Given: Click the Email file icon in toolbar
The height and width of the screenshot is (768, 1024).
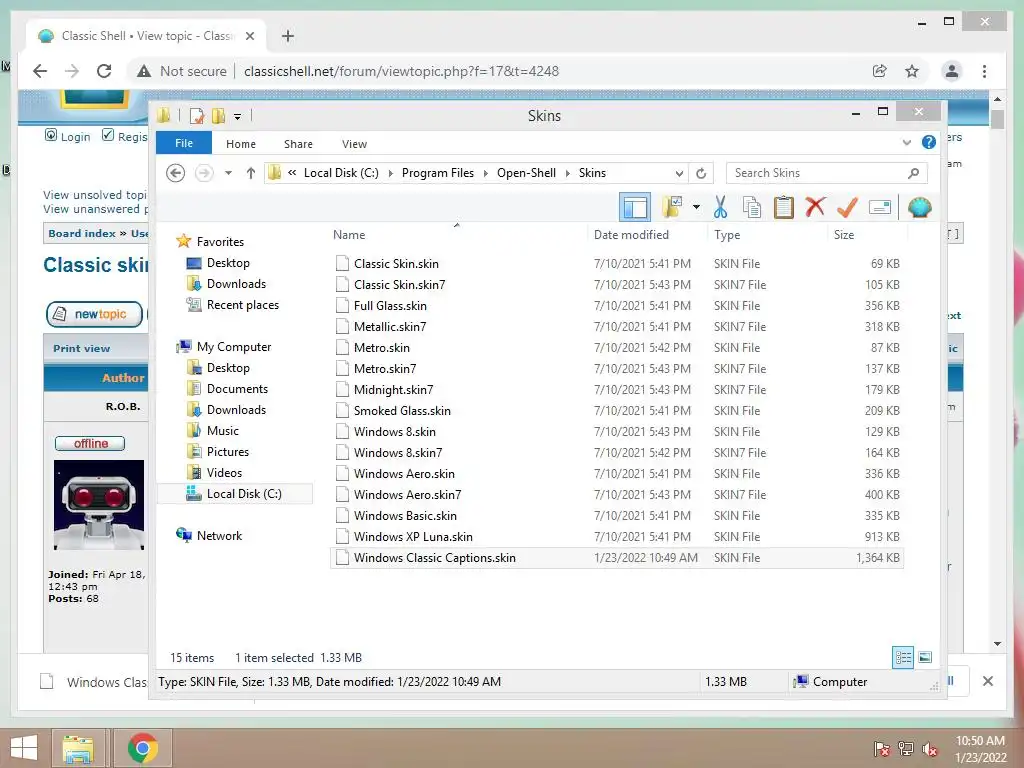Looking at the screenshot, I should [x=880, y=208].
